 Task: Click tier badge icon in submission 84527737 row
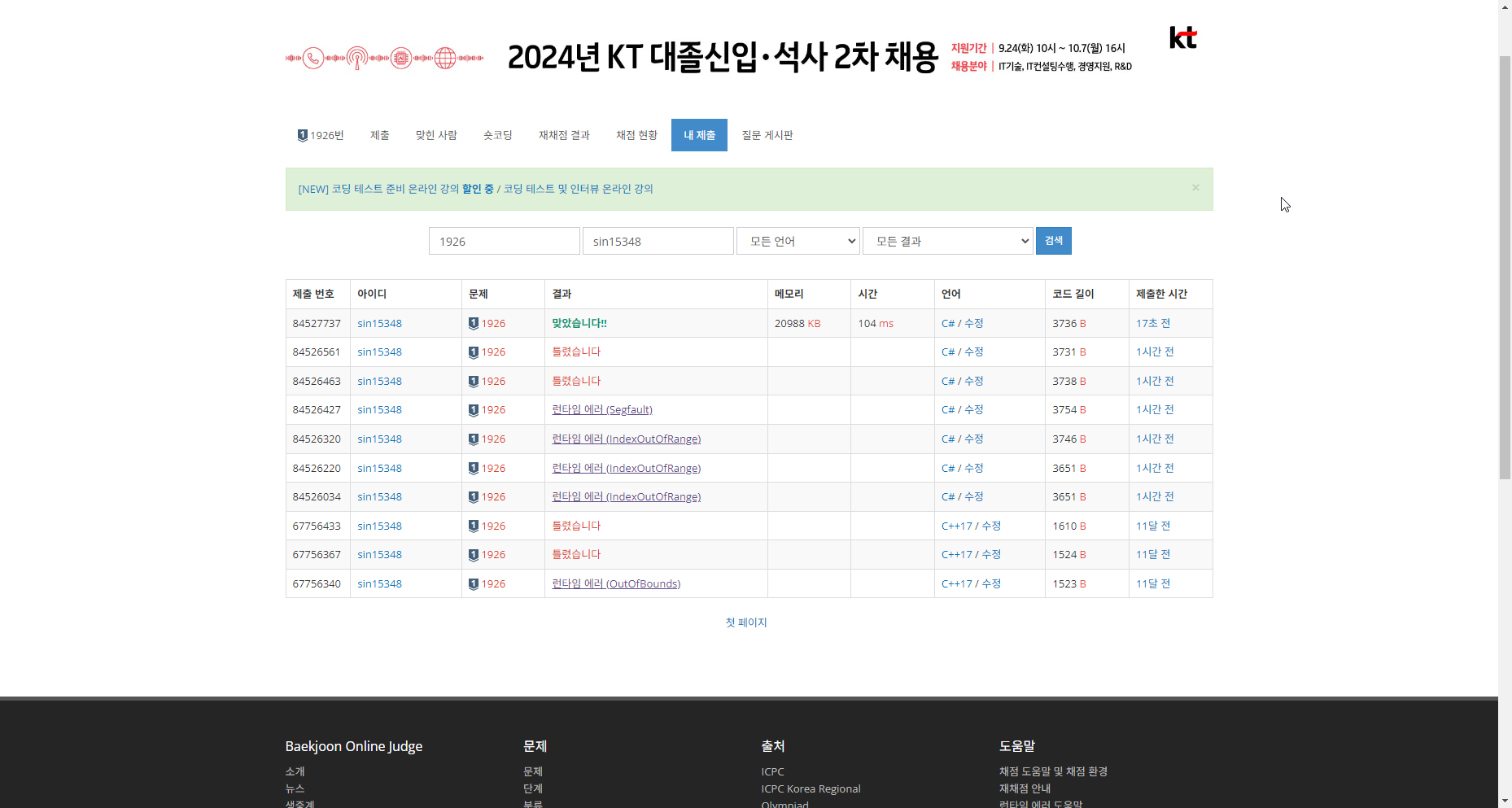pyautogui.click(x=474, y=323)
